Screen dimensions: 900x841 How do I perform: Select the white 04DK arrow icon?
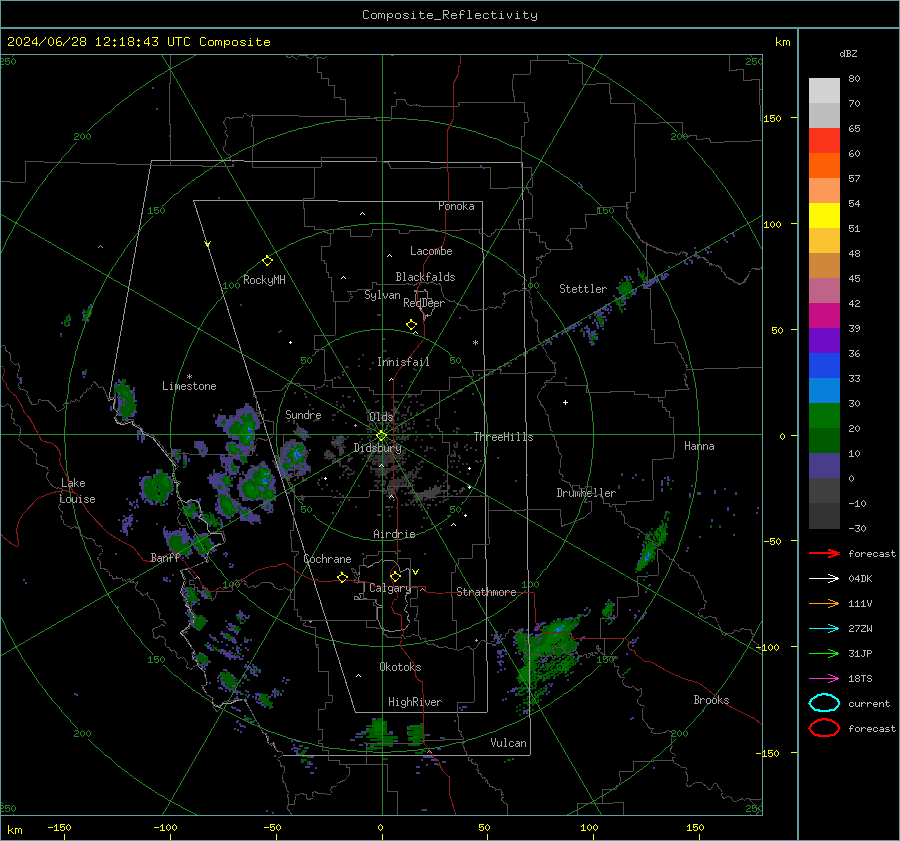(x=824, y=579)
